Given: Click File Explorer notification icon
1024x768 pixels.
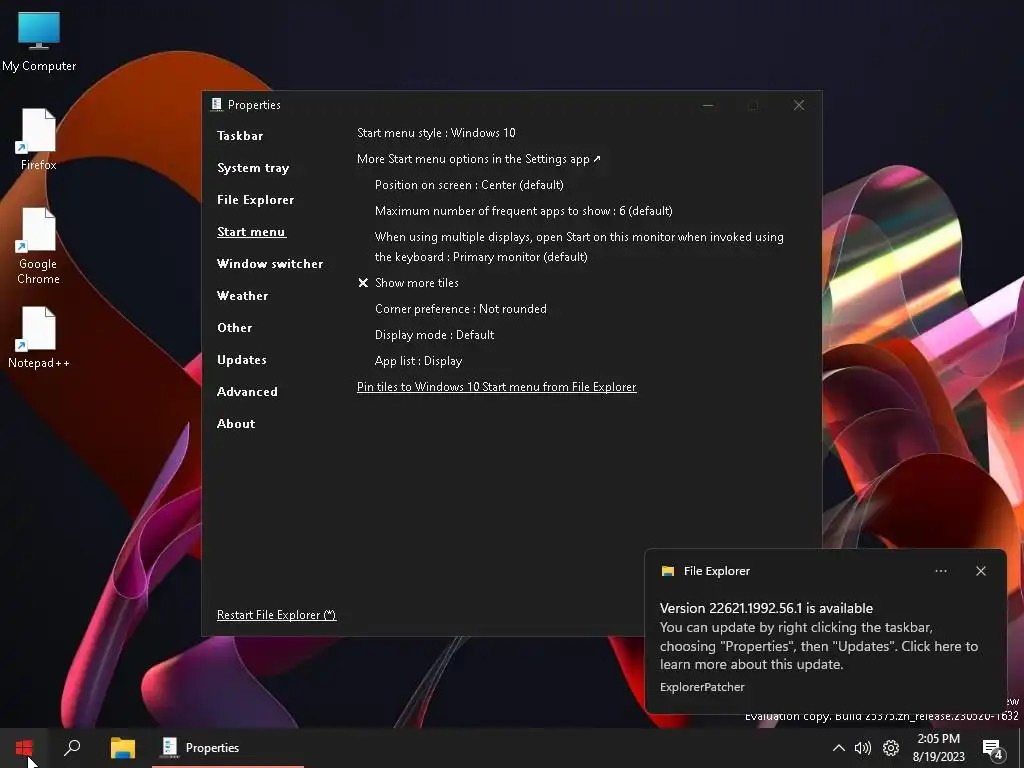Looking at the screenshot, I should click(667, 571).
